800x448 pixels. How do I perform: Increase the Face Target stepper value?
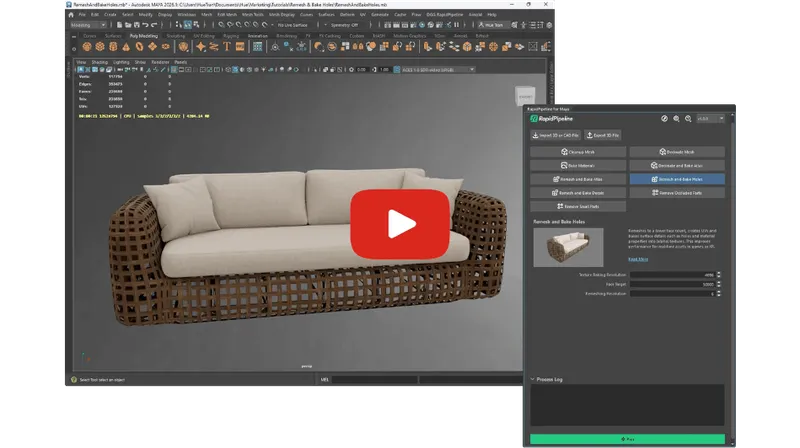click(718, 282)
